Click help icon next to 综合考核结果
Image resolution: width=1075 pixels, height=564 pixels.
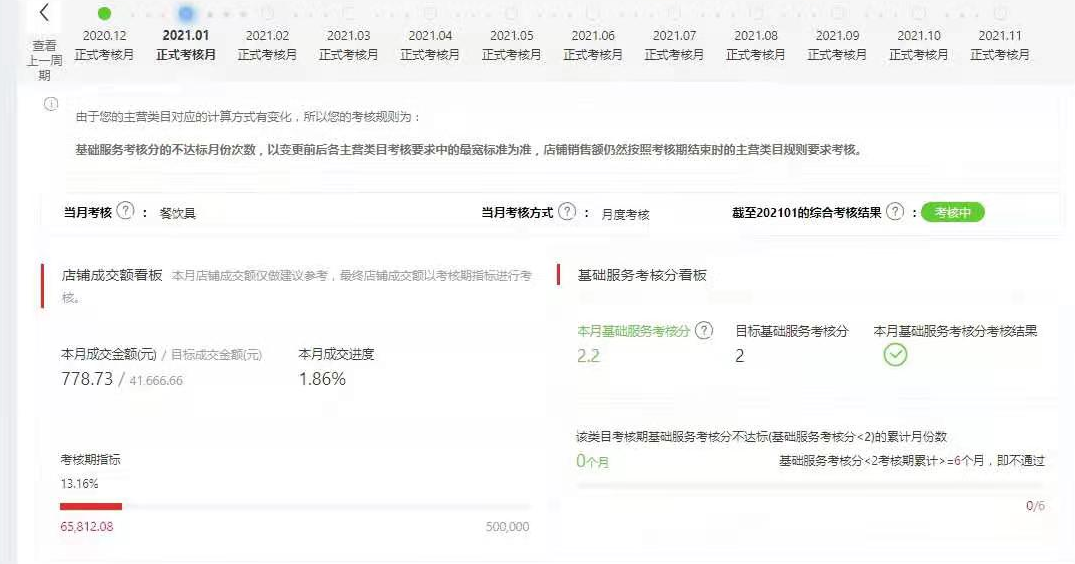point(895,211)
